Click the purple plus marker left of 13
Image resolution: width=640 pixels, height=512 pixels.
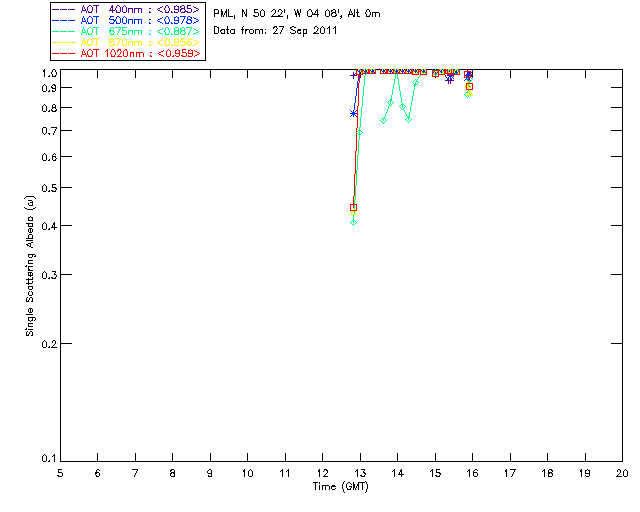pyautogui.click(x=353, y=76)
